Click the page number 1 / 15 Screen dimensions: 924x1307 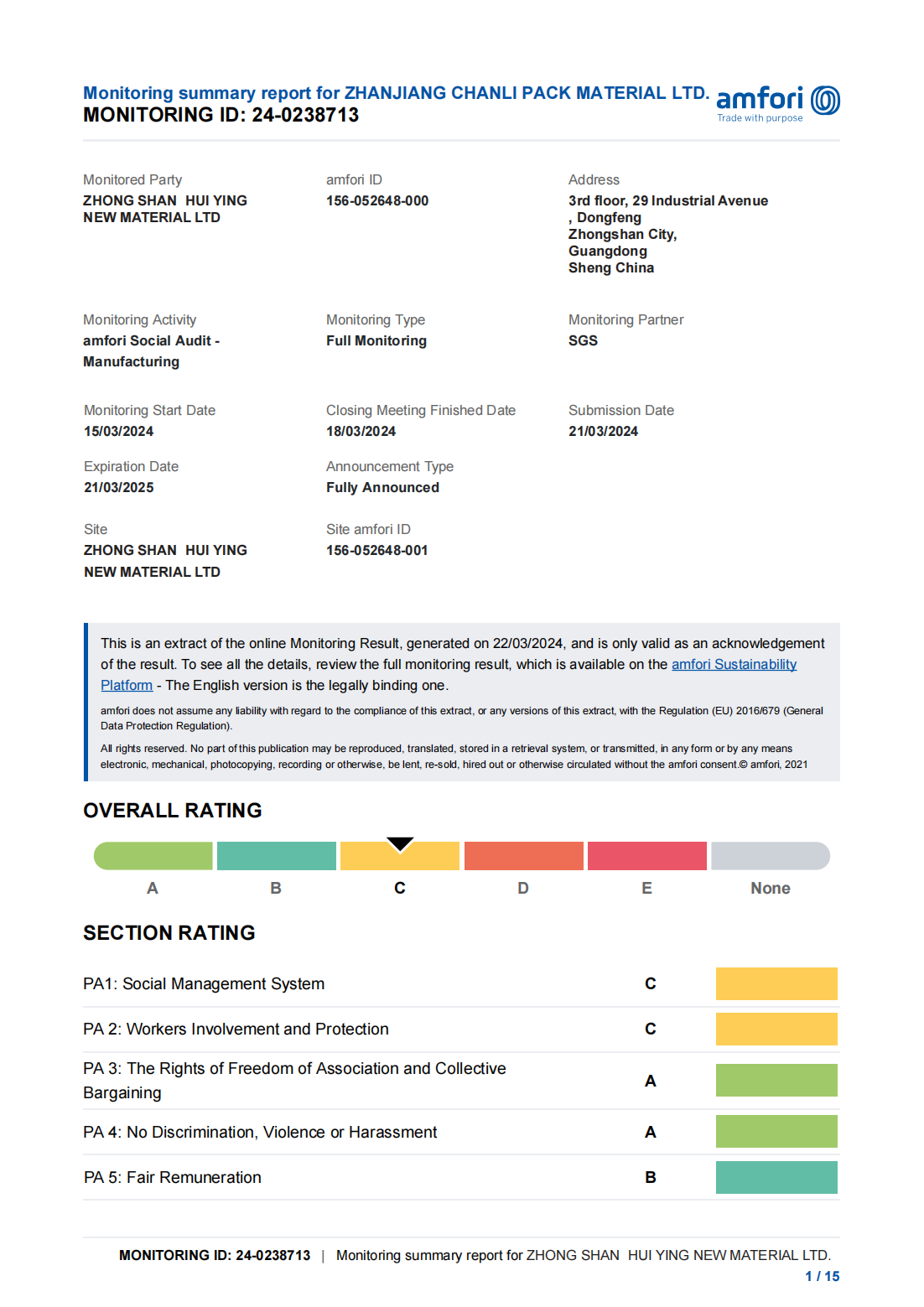tap(822, 1276)
